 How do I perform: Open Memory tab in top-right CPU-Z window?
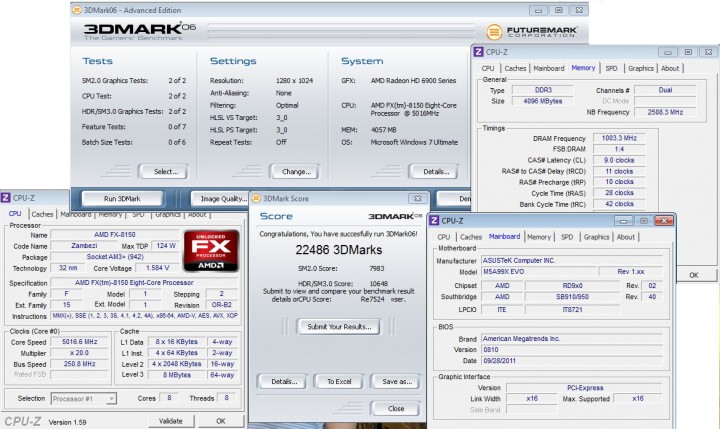tap(583, 68)
